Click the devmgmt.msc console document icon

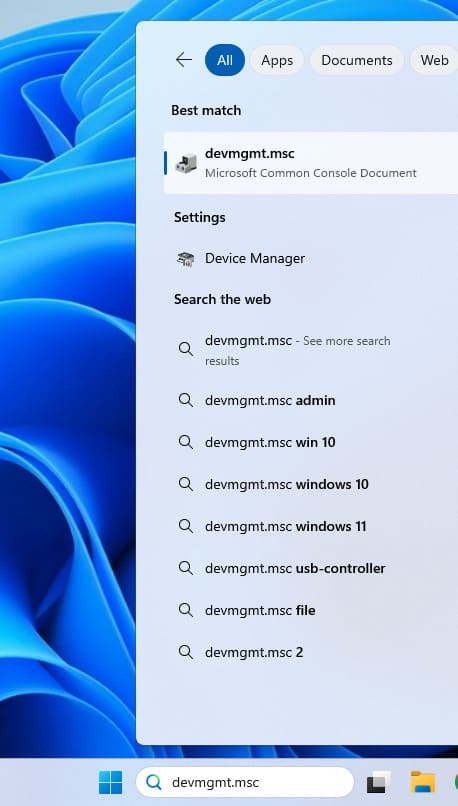point(186,163)
